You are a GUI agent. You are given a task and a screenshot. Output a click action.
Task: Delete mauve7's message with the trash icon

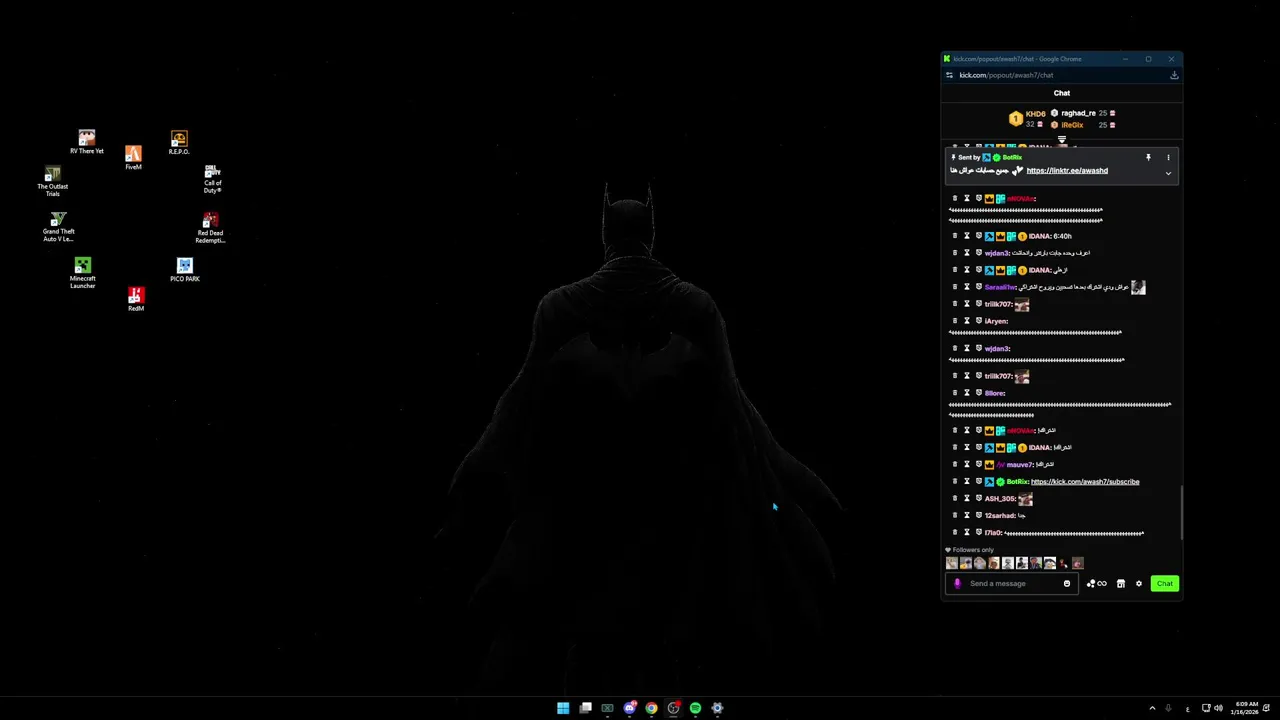coord(955,464)
